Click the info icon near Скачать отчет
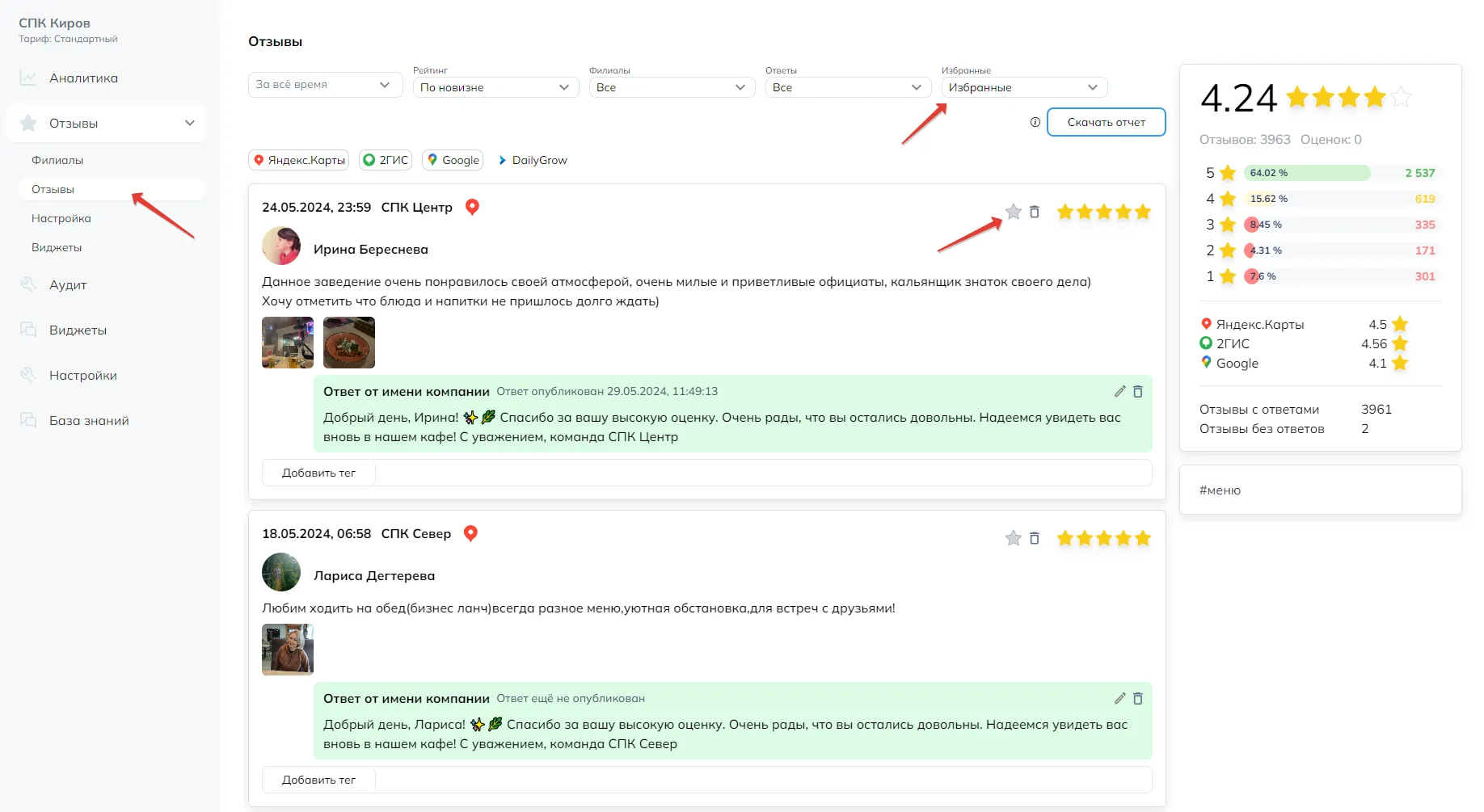This screenshot has height=812, width=1484. (1035, 122)
